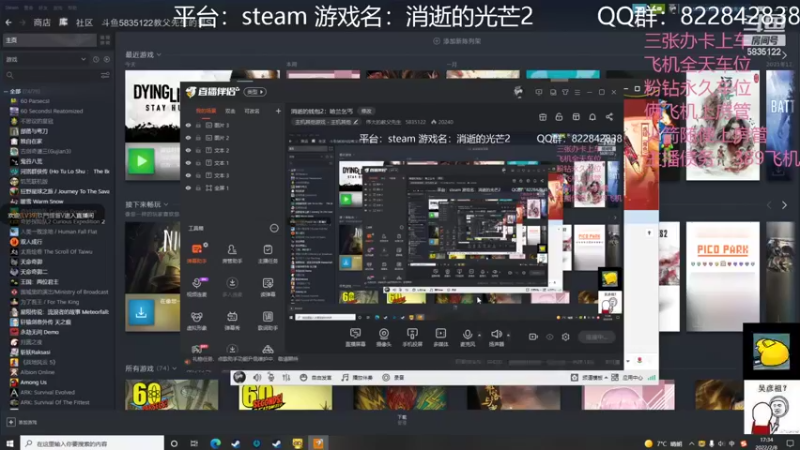Screen dimensions: 800x450
Task: Click the Steam back navigation arrow
Action: (9, 22)
